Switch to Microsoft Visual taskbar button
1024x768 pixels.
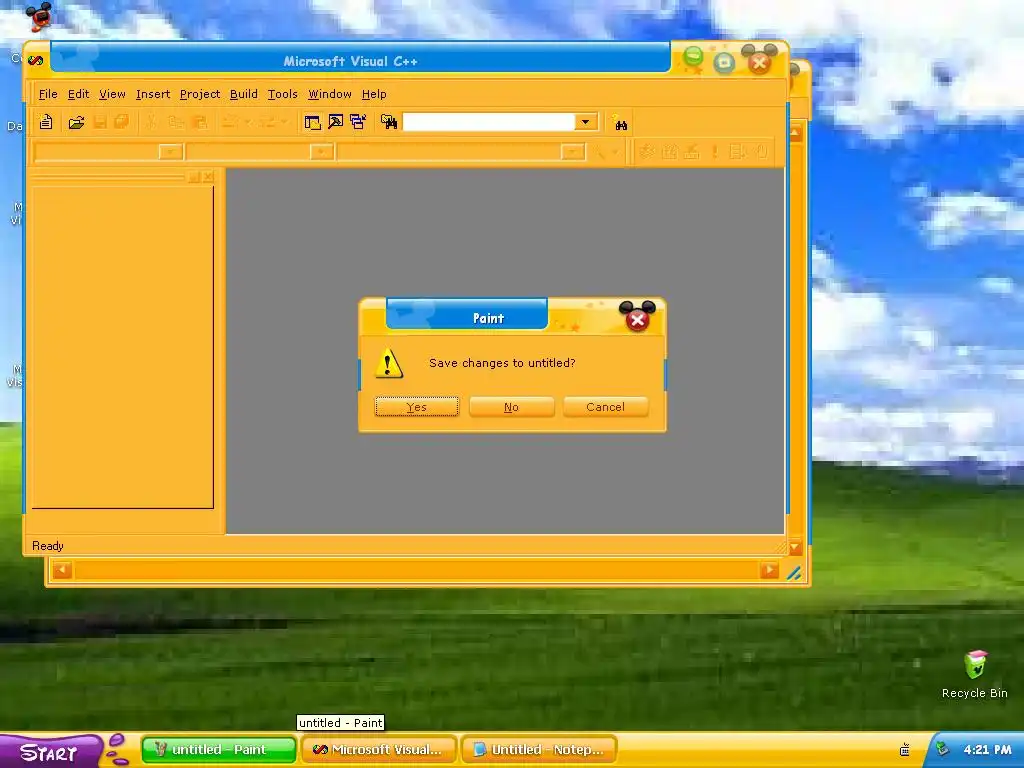[x=379, y=750]
